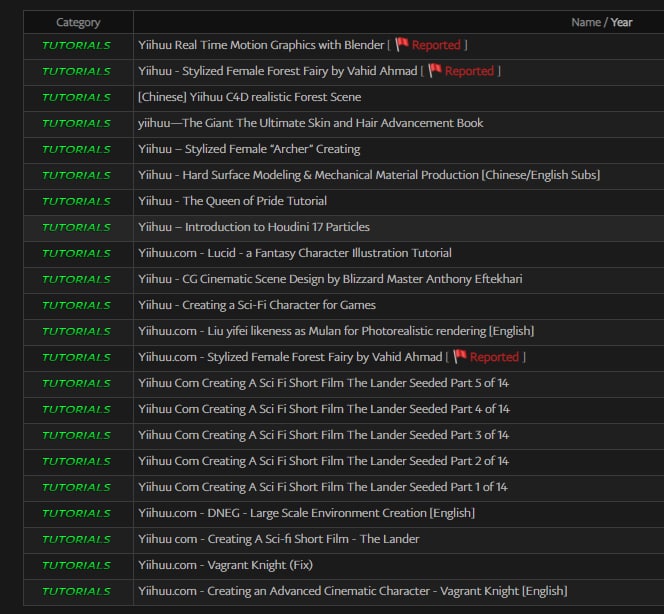
Task: Click TUTORIALS category in Lander Seeded Part 3 row
Action: [77, 436]
